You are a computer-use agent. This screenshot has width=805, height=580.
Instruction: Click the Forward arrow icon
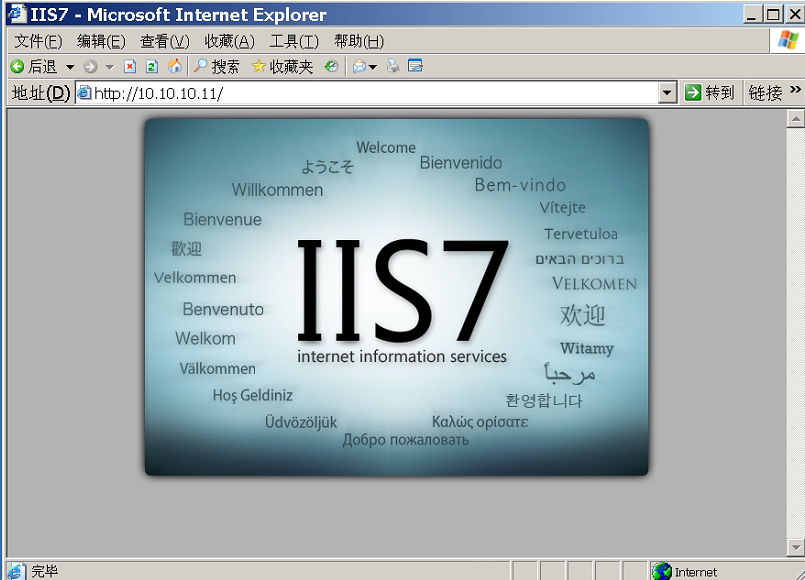90,66
